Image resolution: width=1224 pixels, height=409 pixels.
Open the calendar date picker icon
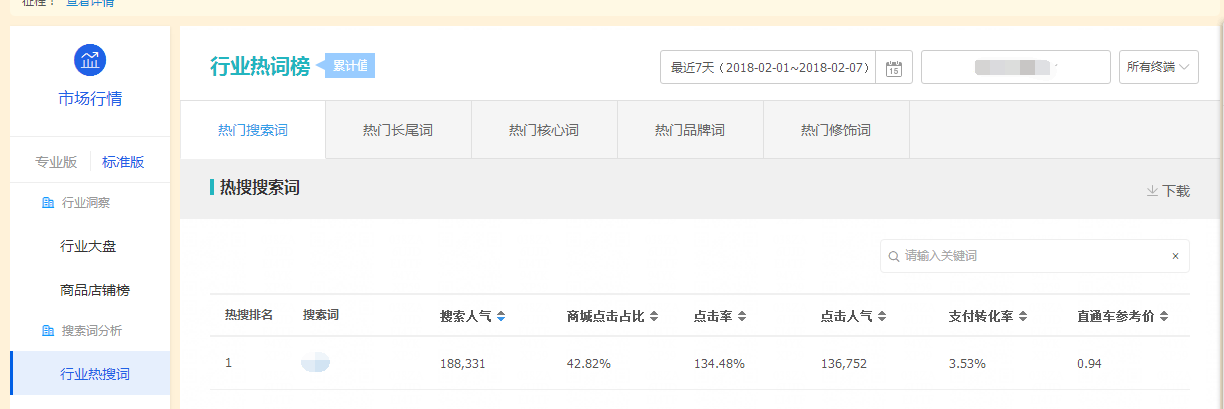click(894, 68)
